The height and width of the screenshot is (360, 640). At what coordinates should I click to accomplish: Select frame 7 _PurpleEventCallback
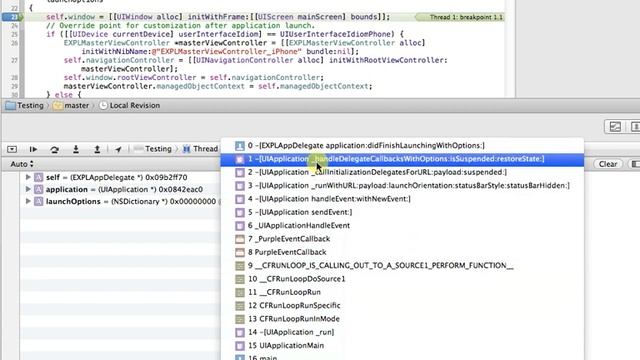402,239
